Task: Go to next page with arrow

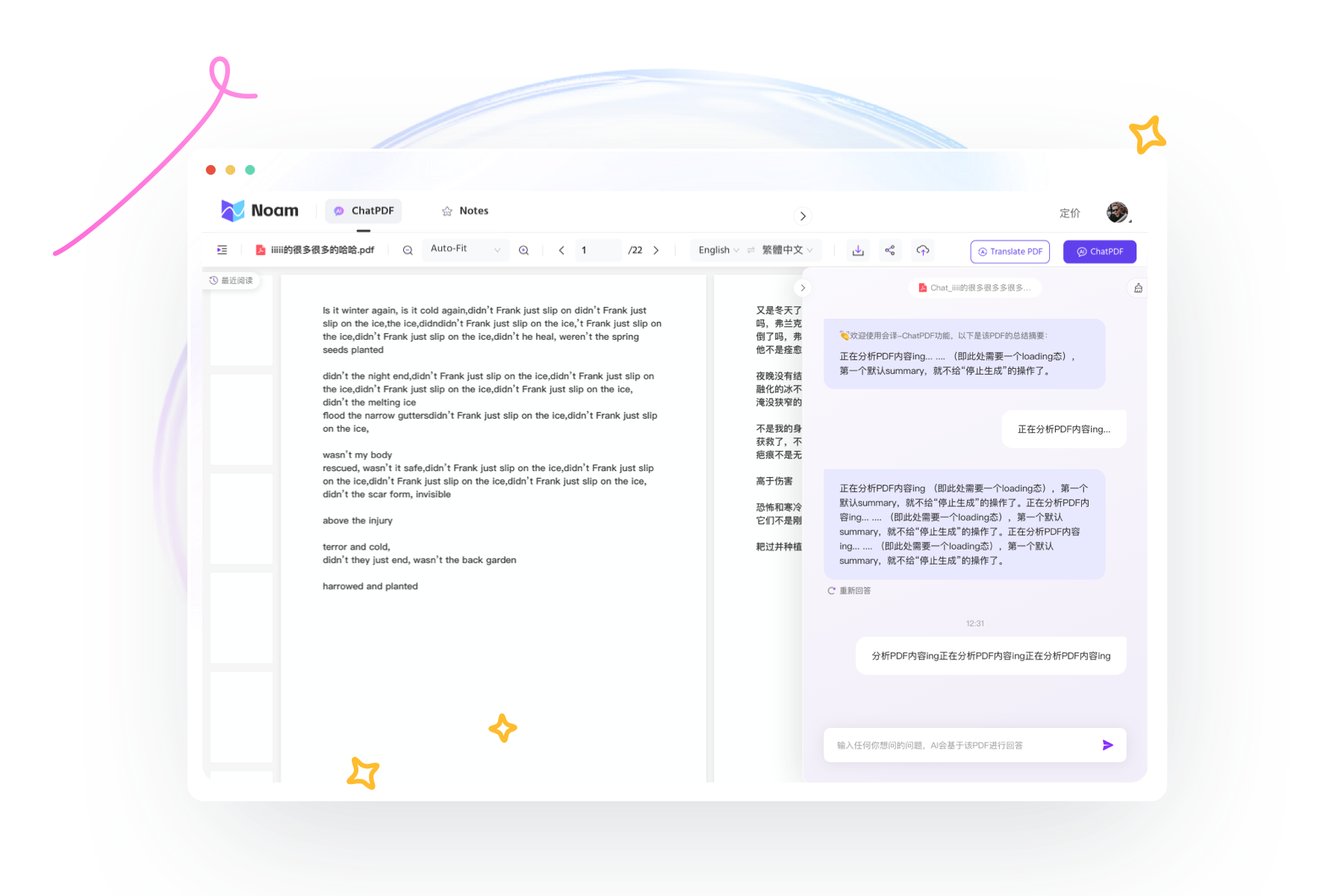Action: point(656,250)
